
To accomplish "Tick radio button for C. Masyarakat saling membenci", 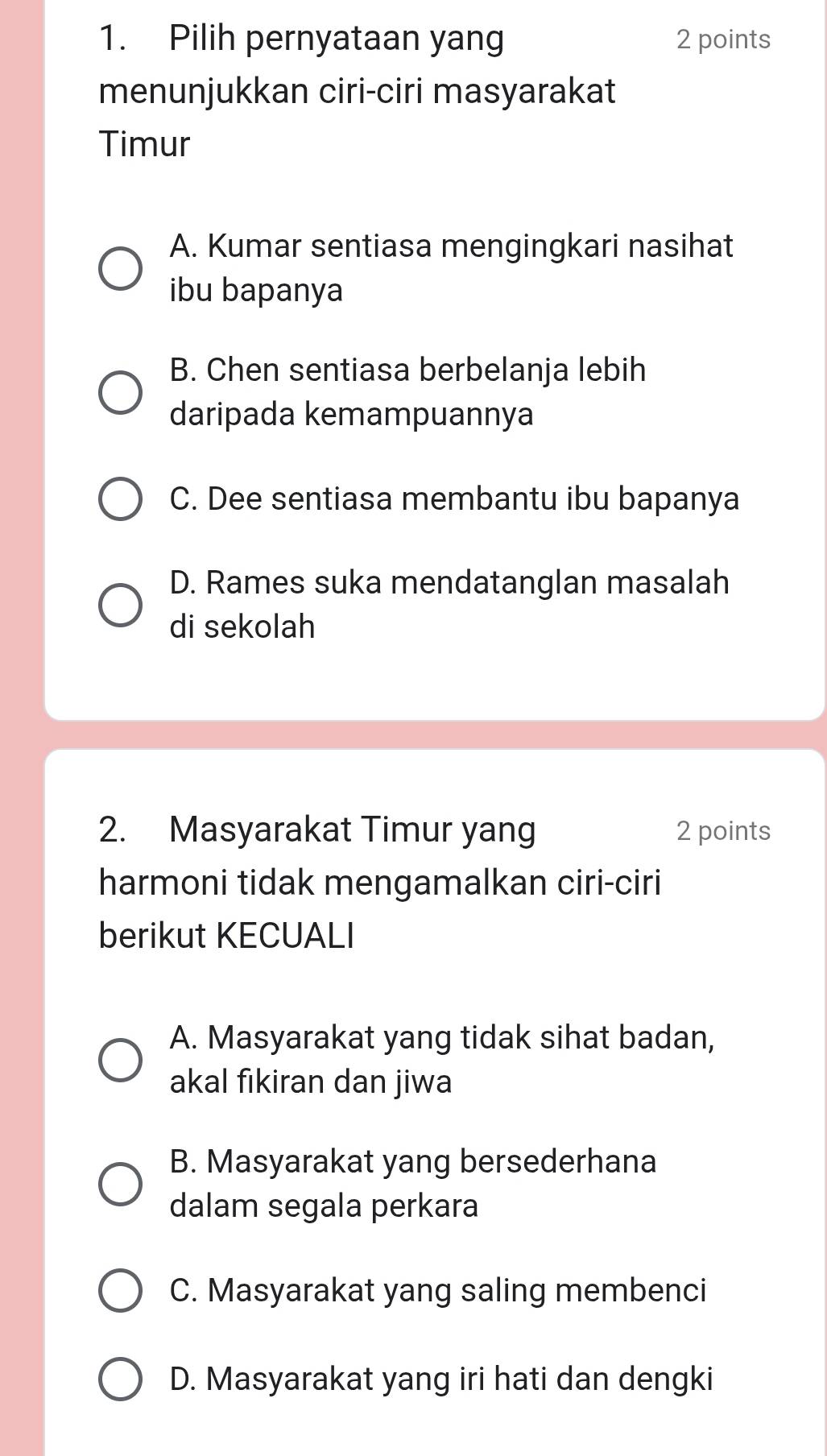I will tap(121, 1291).
